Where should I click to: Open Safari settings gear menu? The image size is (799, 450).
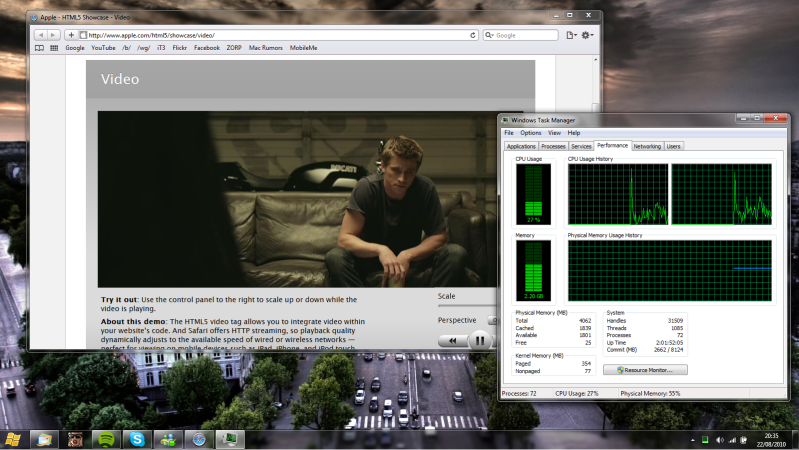tap(587, 35)
